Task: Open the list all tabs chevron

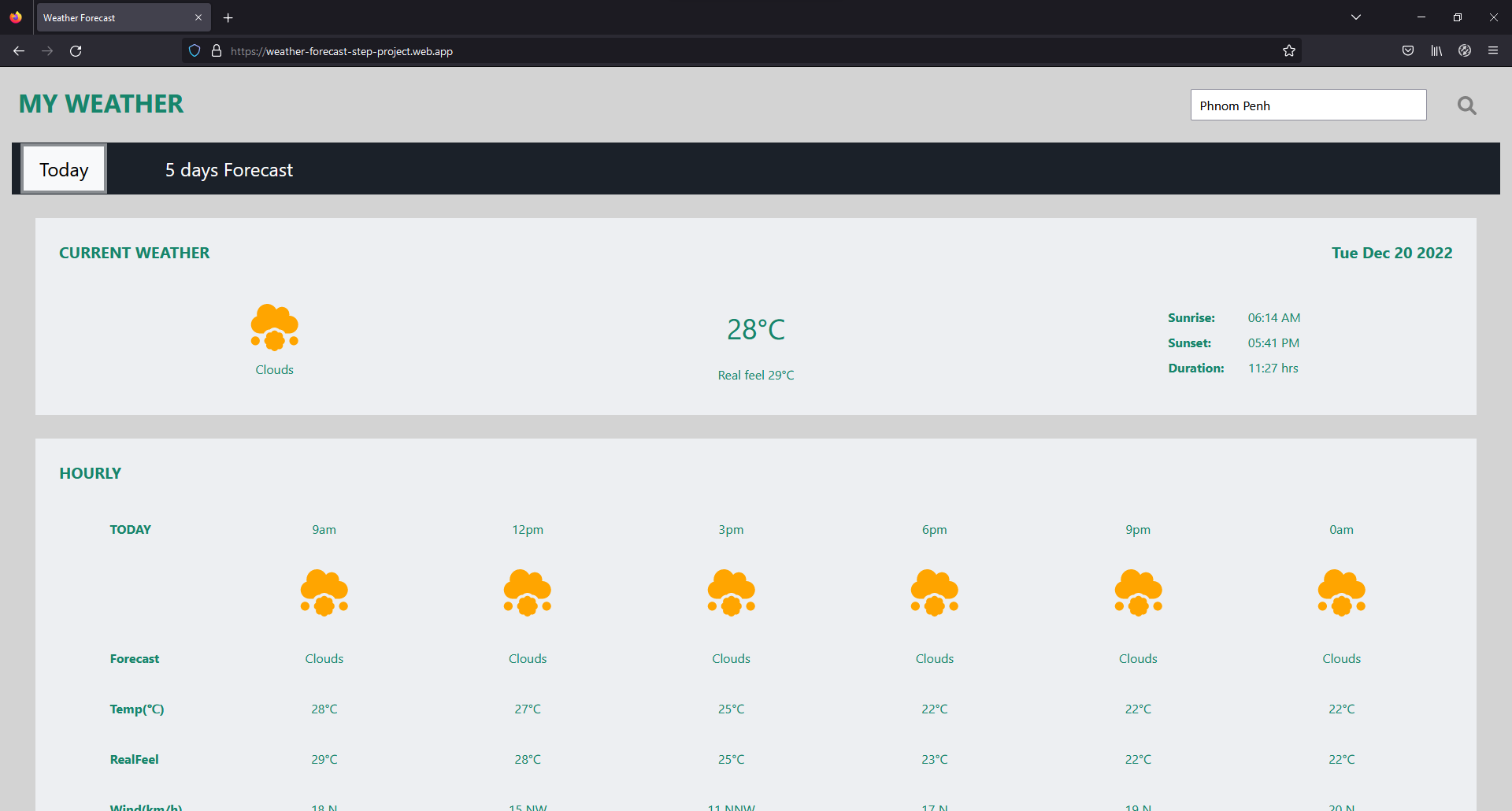Action: 1356,17
